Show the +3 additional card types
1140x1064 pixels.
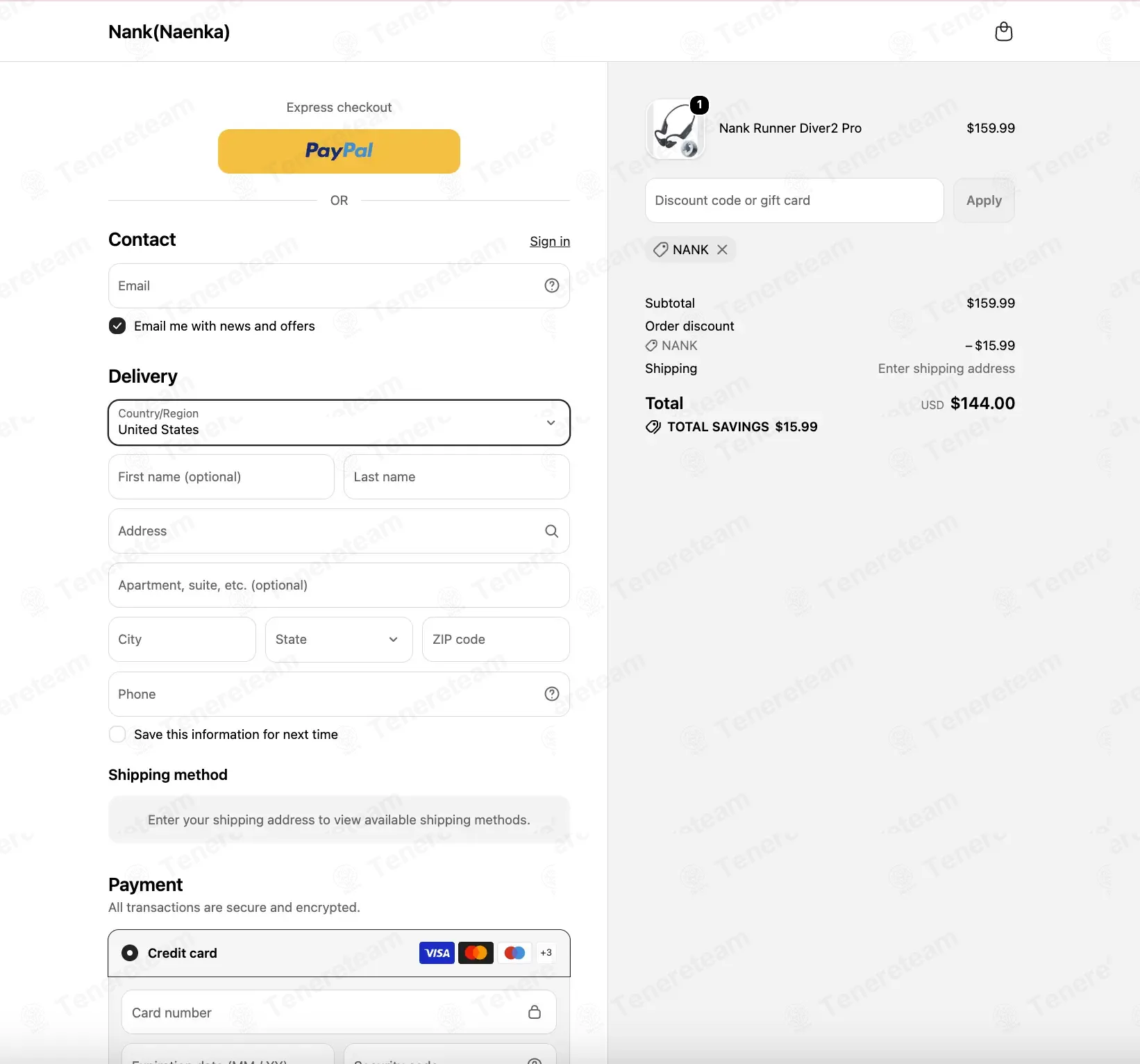pyautogui.click(x=546, y=953)
